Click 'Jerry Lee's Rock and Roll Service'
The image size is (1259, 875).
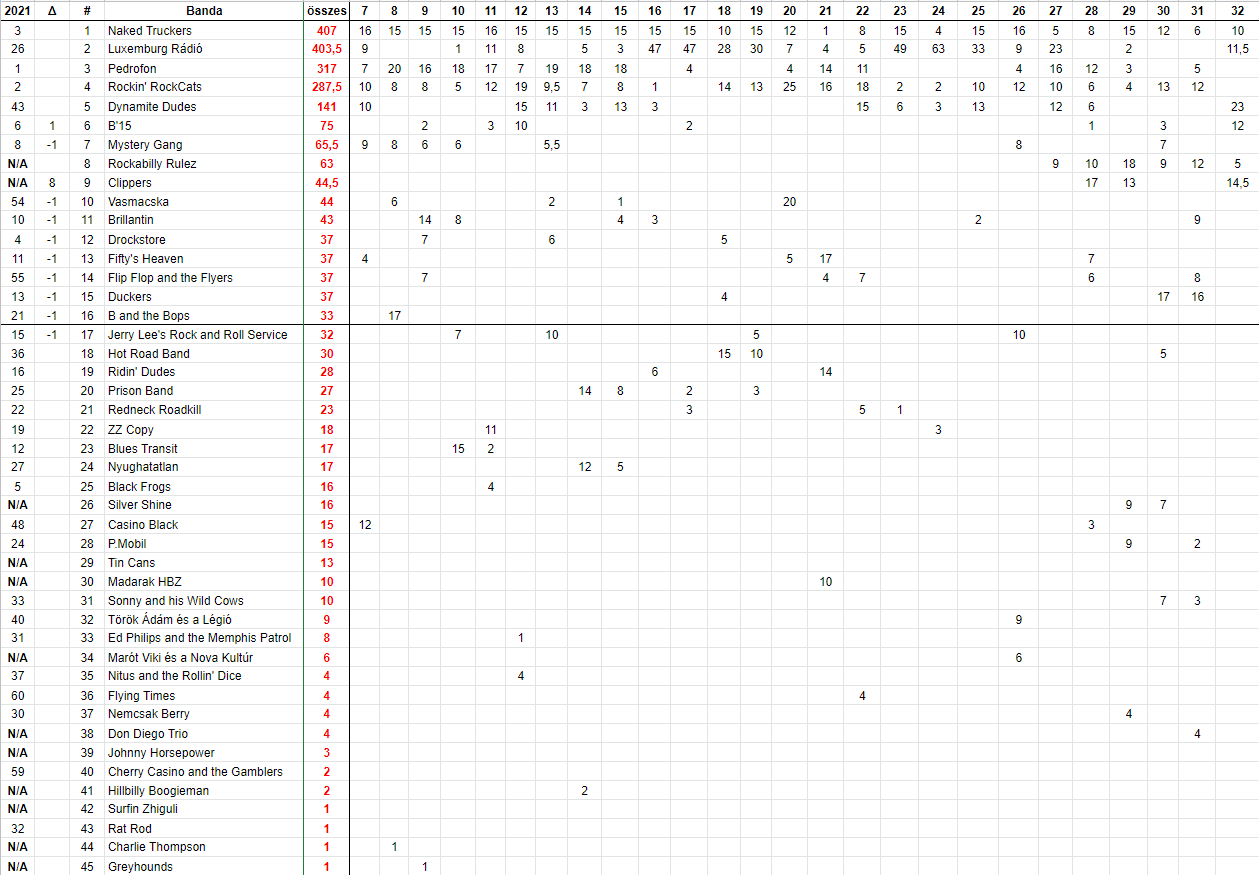tap(204, 335)
